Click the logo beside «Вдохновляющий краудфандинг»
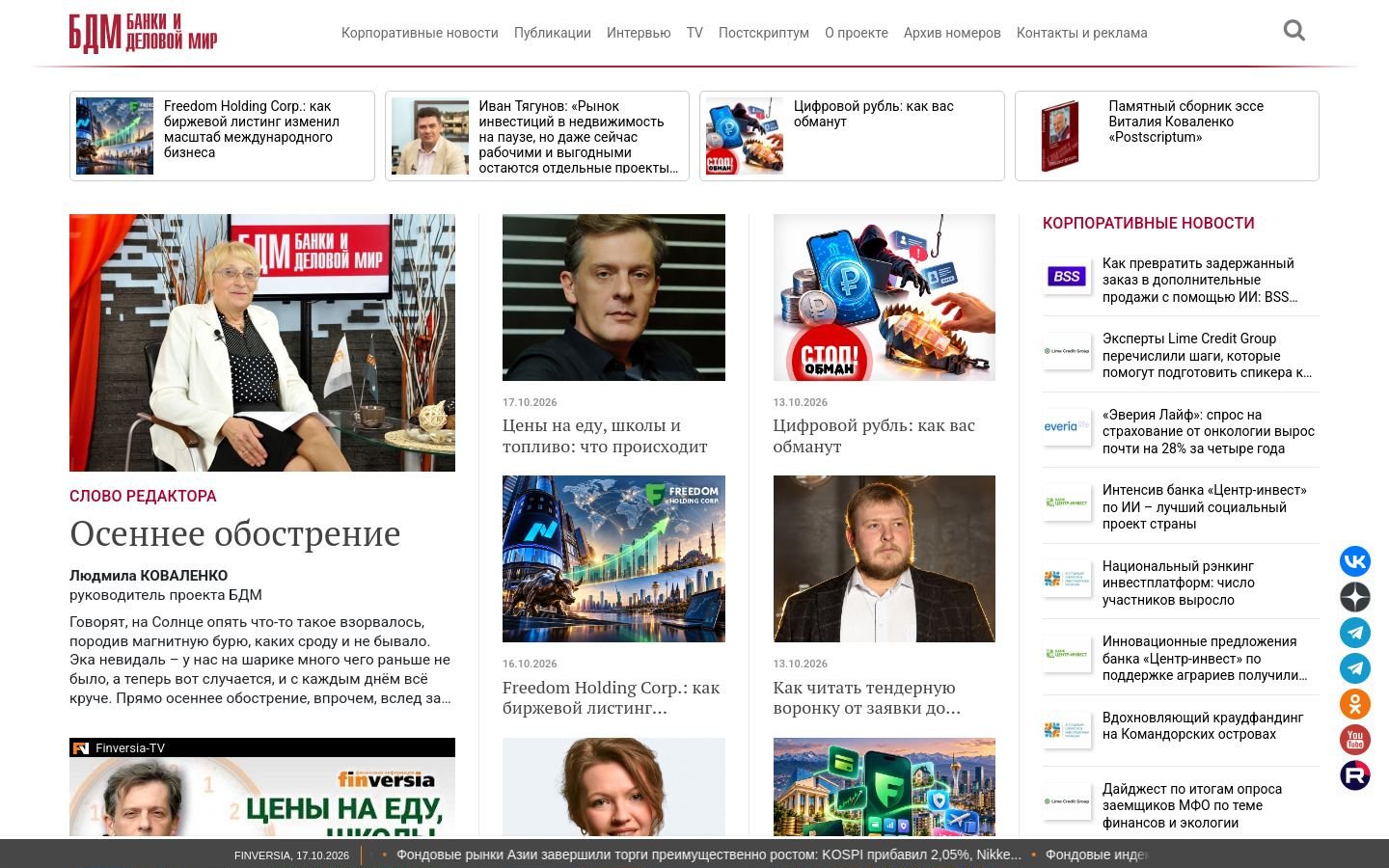 pos(1067,730)
